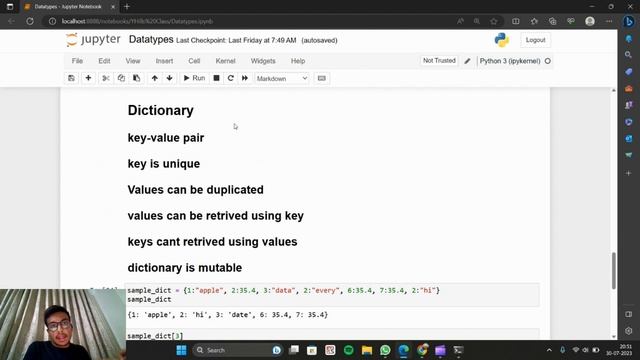Open Spotify from the taskbar
Image resolution: width=640 pixels, height=360 pixels.
349,350
